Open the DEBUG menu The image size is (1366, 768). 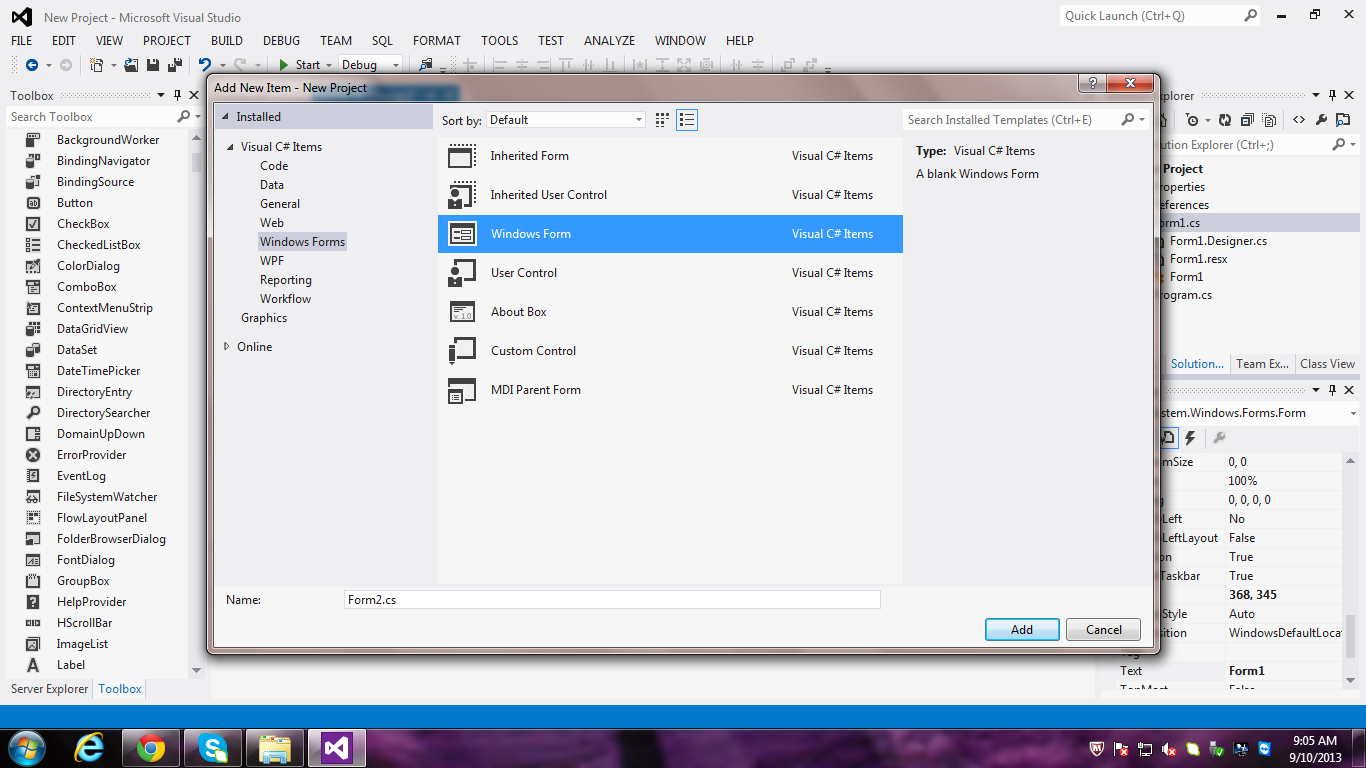pyautogui.click(x=281, y=41)
